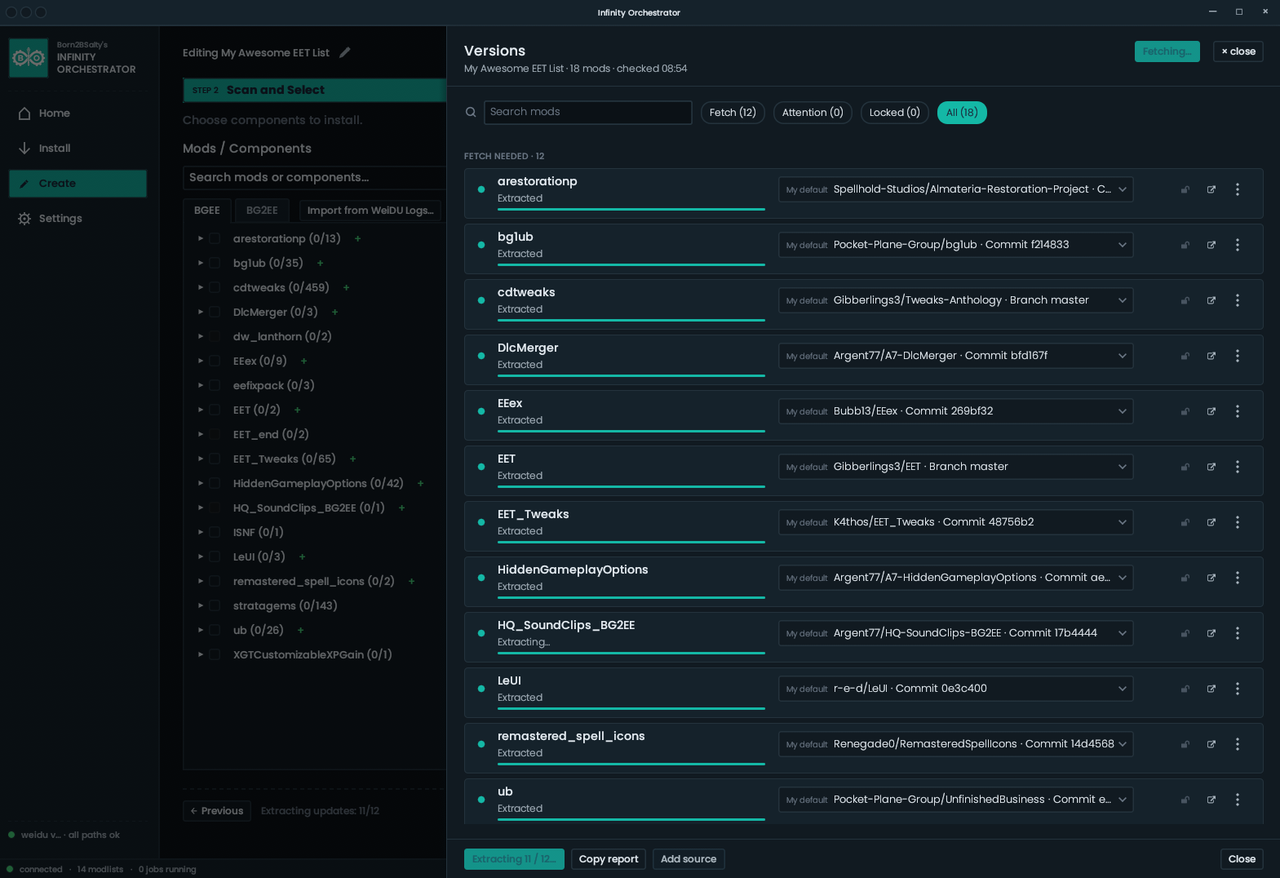This screenshot has width=1280, height=878.
Task: Click the add plus icon next to cdtweaks
Action: (x=346, y=288)
